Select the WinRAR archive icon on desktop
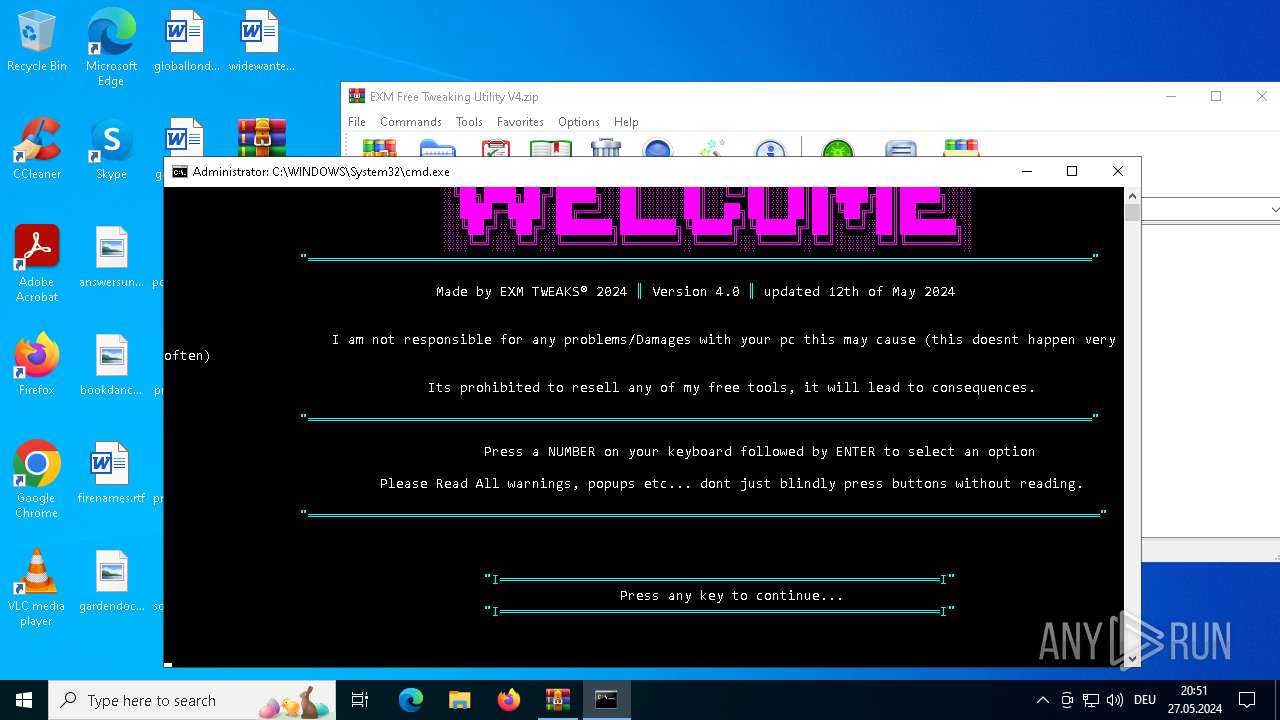 pos(262,138)
